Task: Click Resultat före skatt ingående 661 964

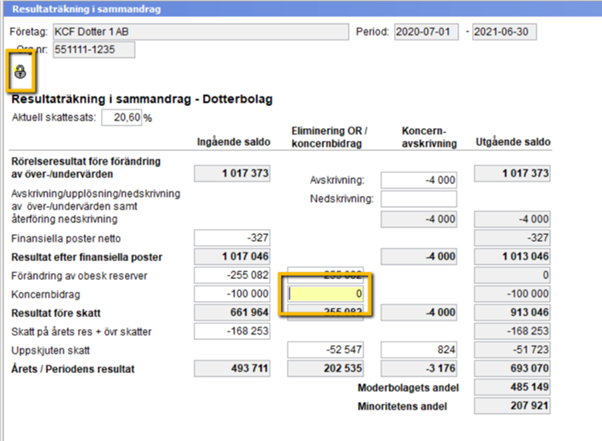Action: [x=232, y=312]
